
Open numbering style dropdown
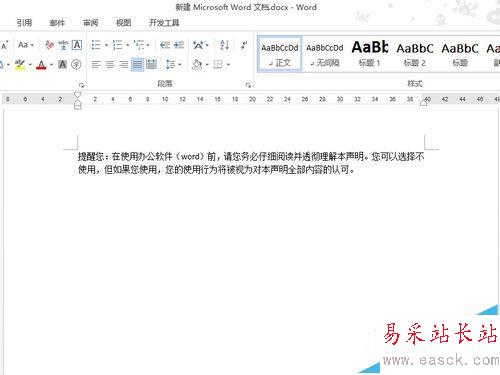pos(127,45)
